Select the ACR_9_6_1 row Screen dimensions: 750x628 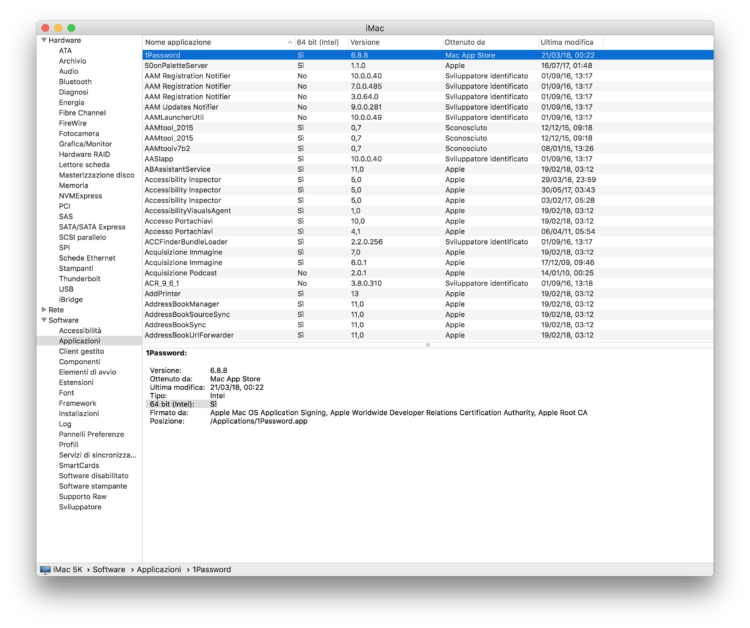click(x=428, y=283)
